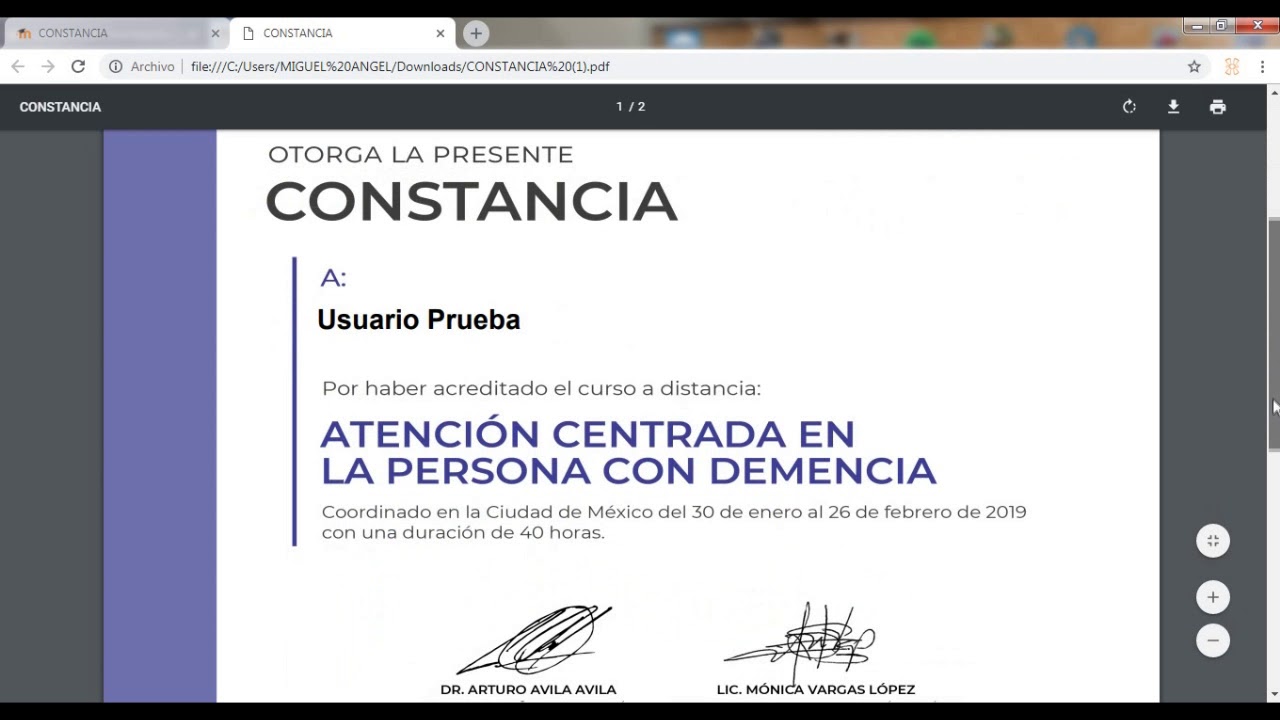Click the scrollbar up arrow

pos(1274,92)
